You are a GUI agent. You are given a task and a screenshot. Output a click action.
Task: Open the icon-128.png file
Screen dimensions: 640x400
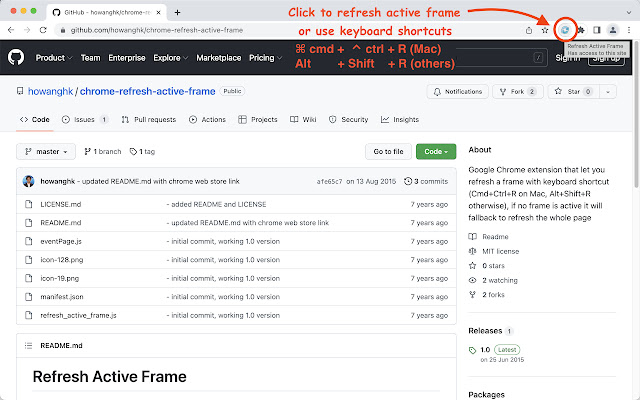(62, 260)
